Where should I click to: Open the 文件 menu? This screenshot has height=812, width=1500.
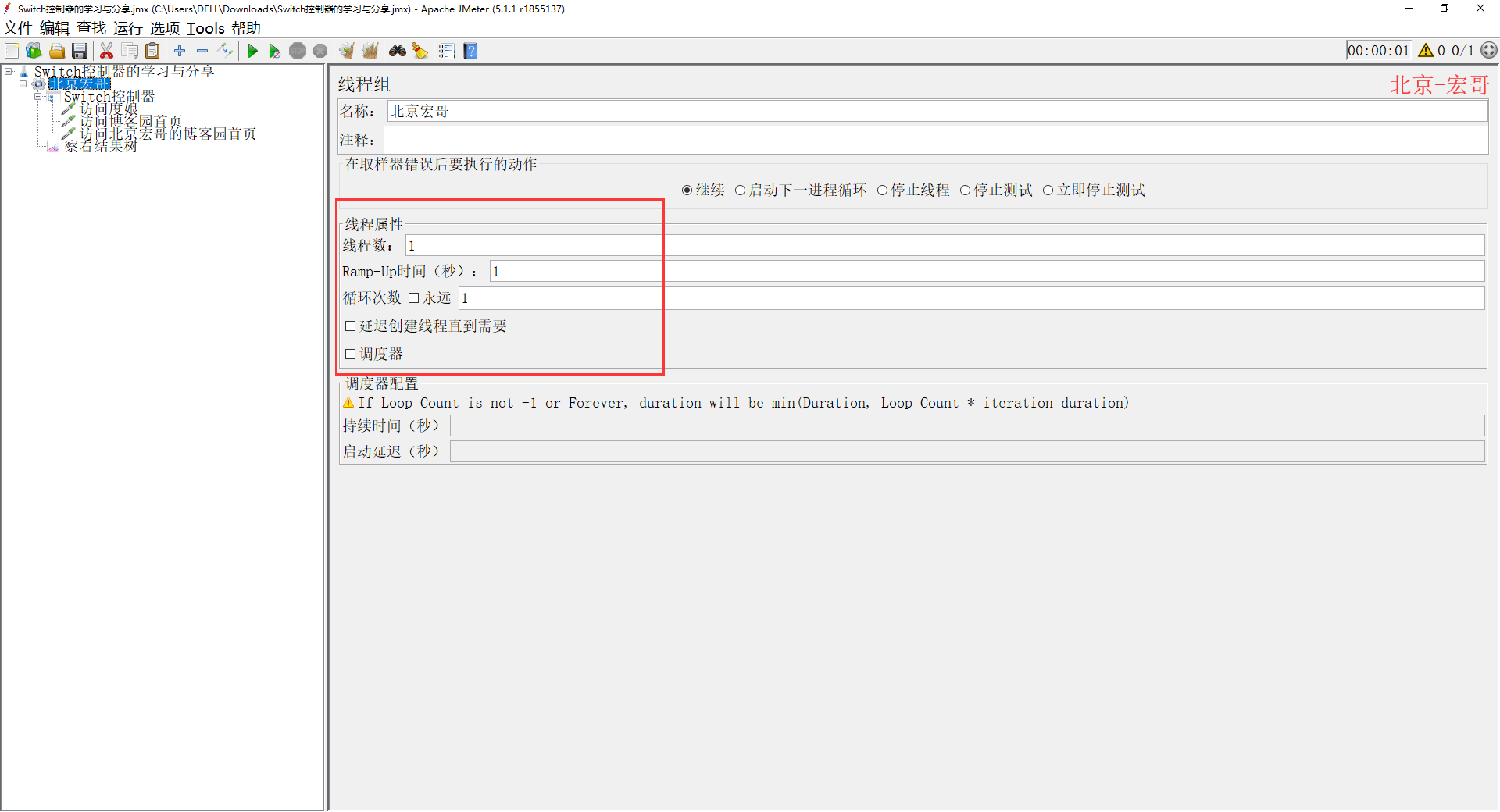click(x=18, y=28)
